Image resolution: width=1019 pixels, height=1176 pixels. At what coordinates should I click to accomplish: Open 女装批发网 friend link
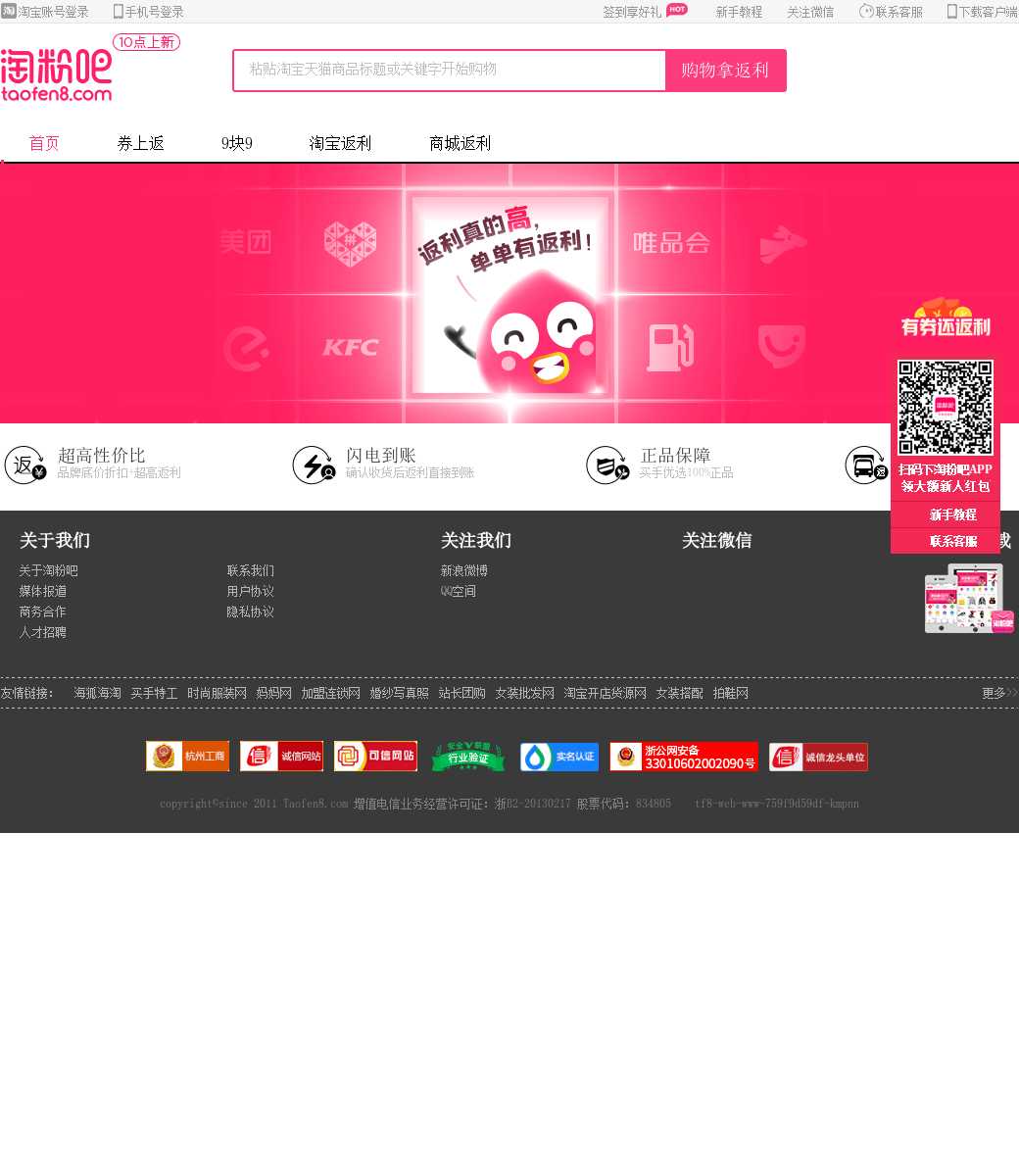coord(524,693)
